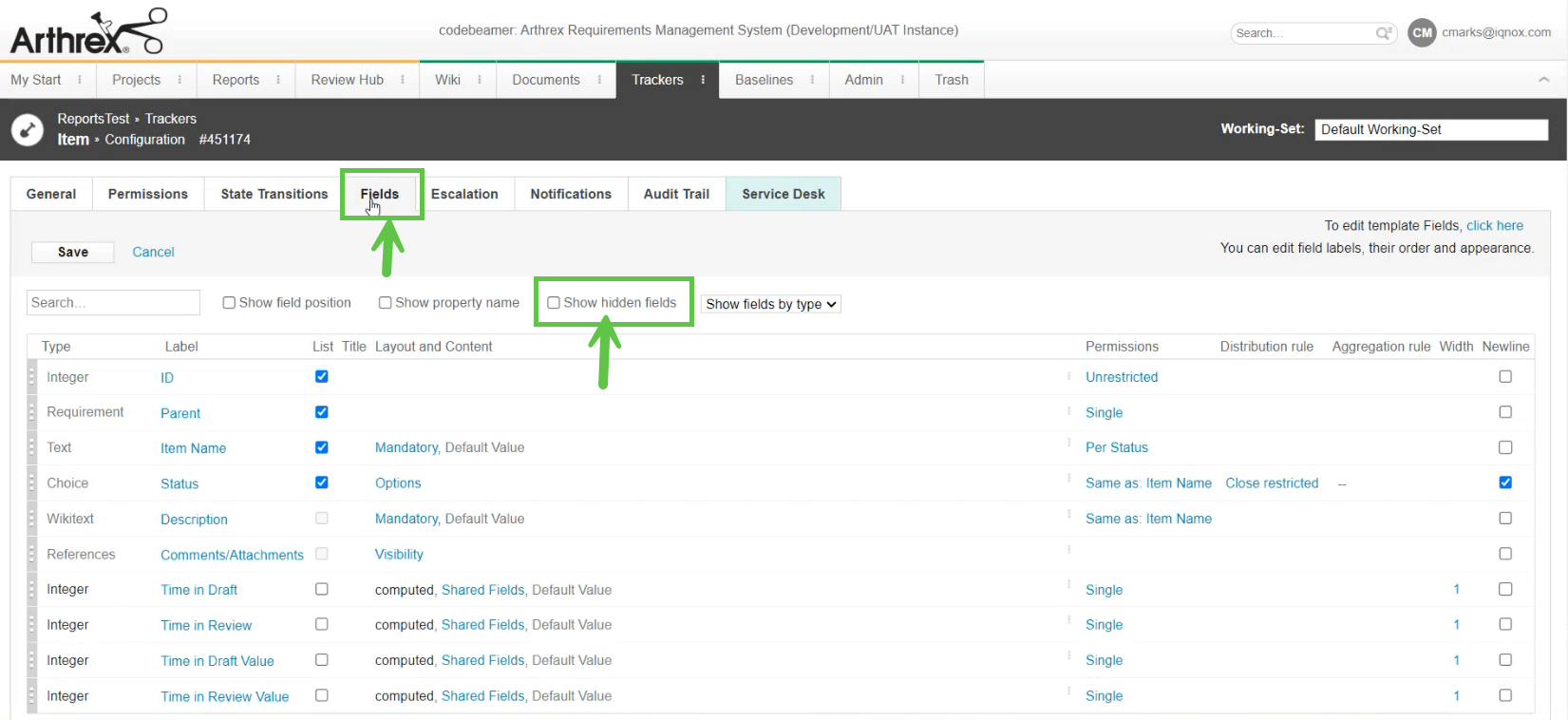Viewport: 1568px width, 720px height.
Task: Uncheck the Newline checkbox for Status row
Action: click(x=1505, y=483)
